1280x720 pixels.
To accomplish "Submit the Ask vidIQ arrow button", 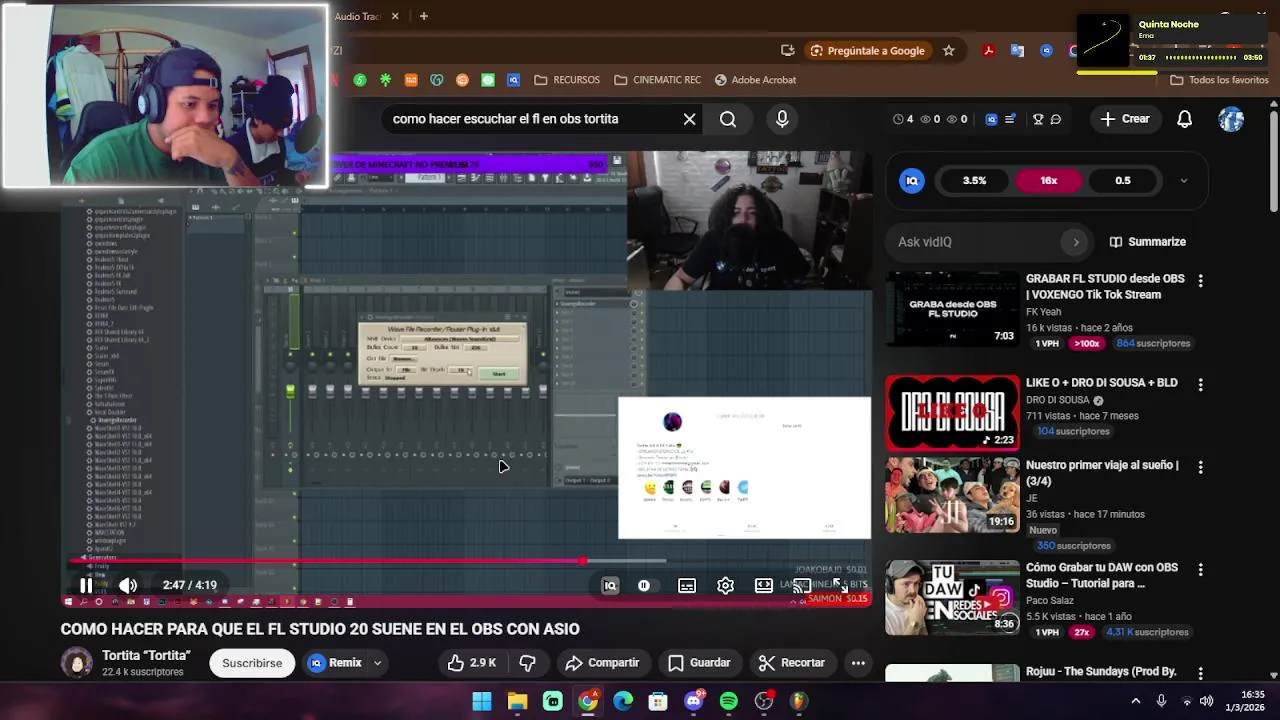I will tap(1076, 242).
